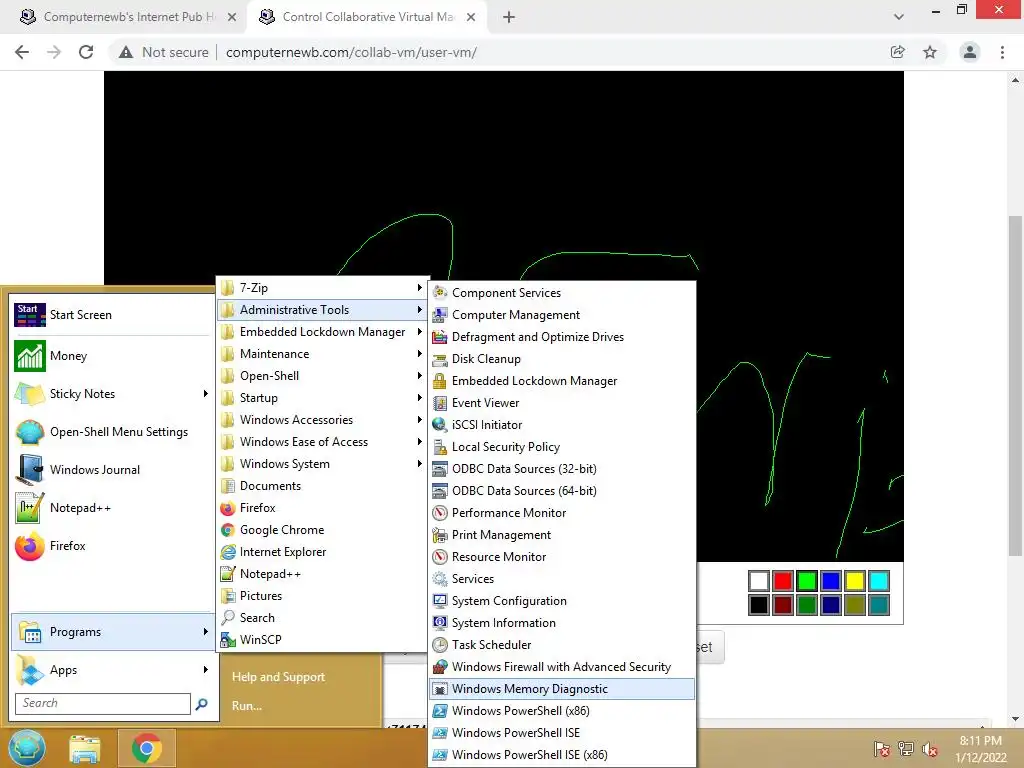Open Programs menu item
This screenshot has height=768, width=1024.
[112, 632]
